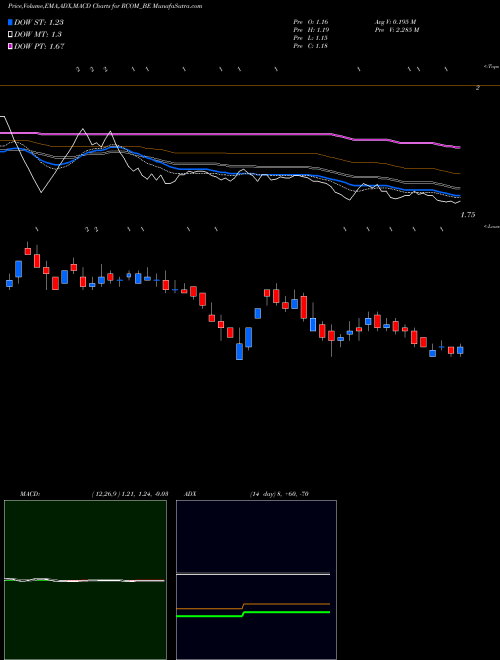Click the end of the thick blue DOW ST line
This screenshot has width=500, height=660.
(x=459, y=196)
